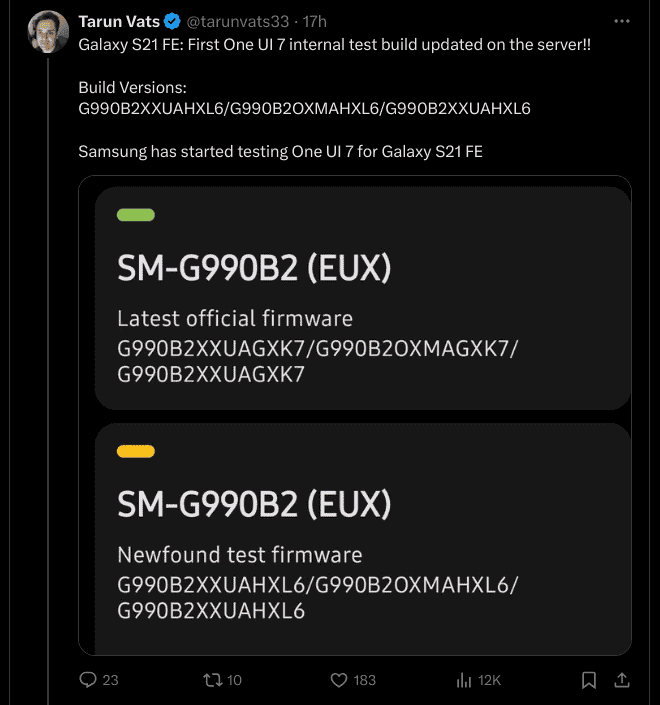660x705 pixels.
Task: Open Tarun Vats profile avatar
Action: point(47,33)
